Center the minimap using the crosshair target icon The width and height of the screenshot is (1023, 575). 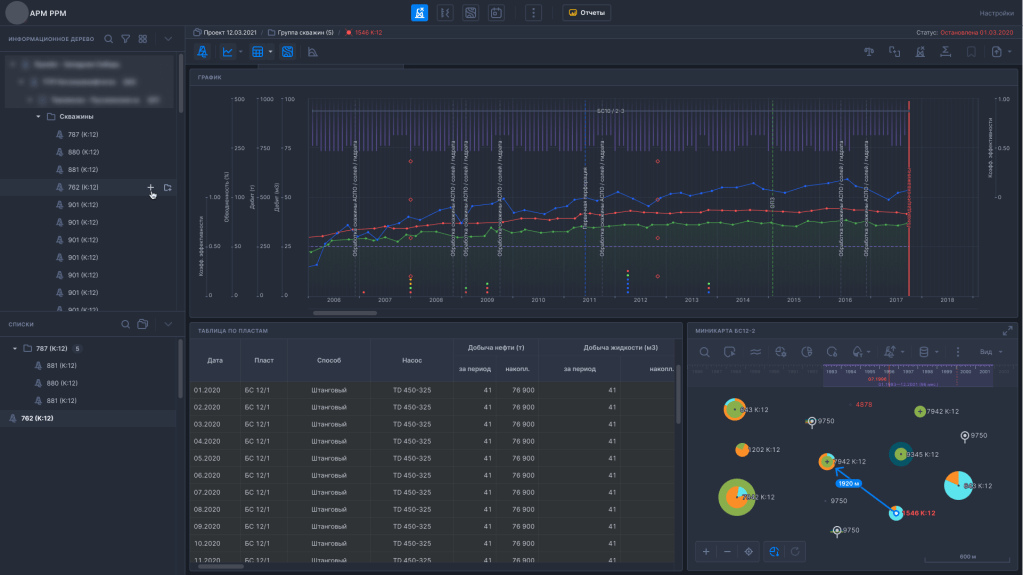(x=748, y=551)
